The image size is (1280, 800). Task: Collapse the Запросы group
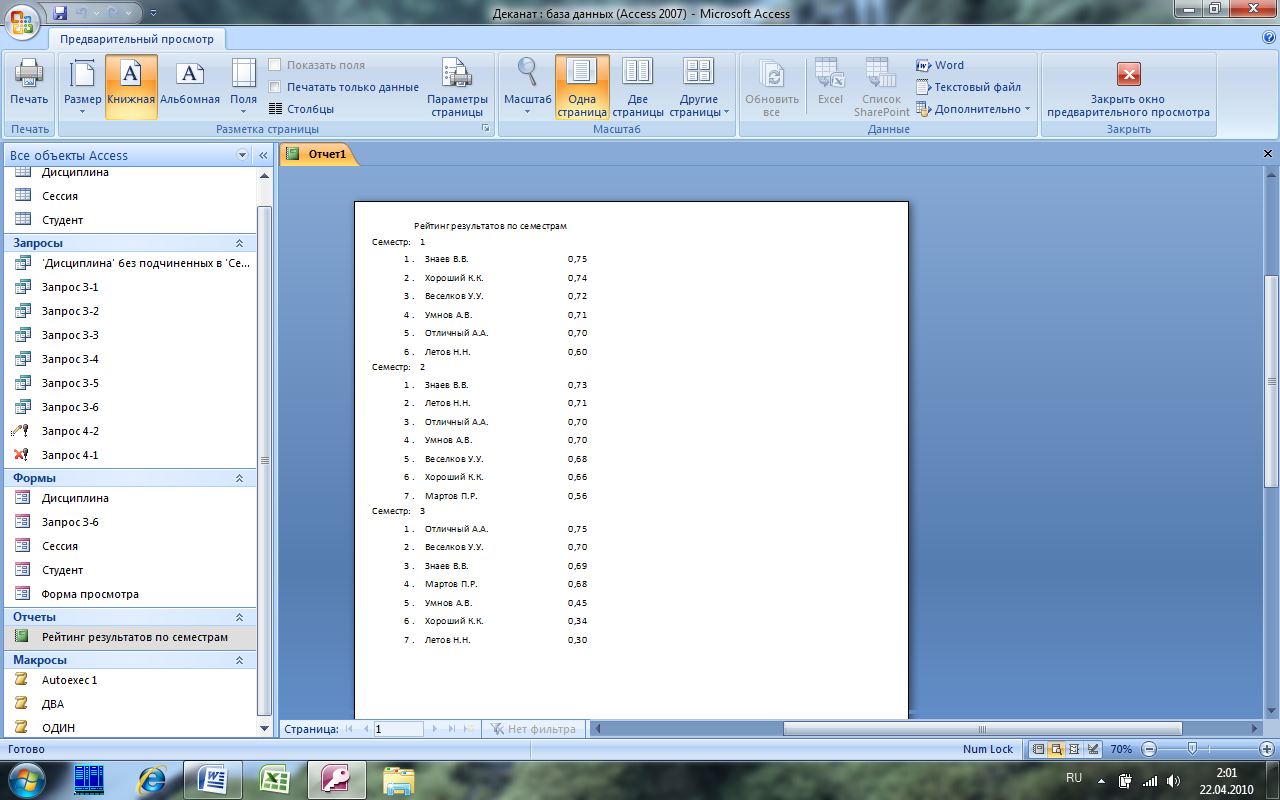239,243
